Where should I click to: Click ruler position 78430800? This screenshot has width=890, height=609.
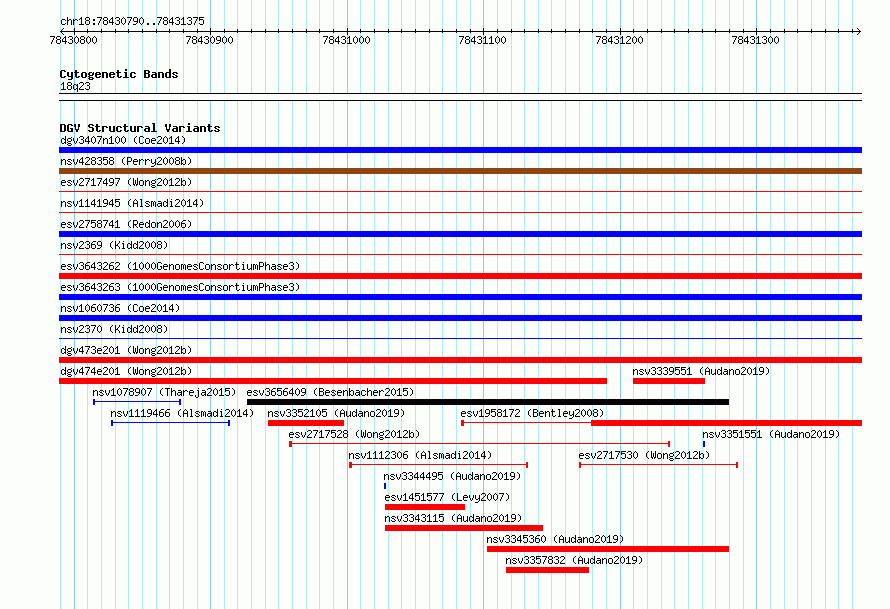73,40
